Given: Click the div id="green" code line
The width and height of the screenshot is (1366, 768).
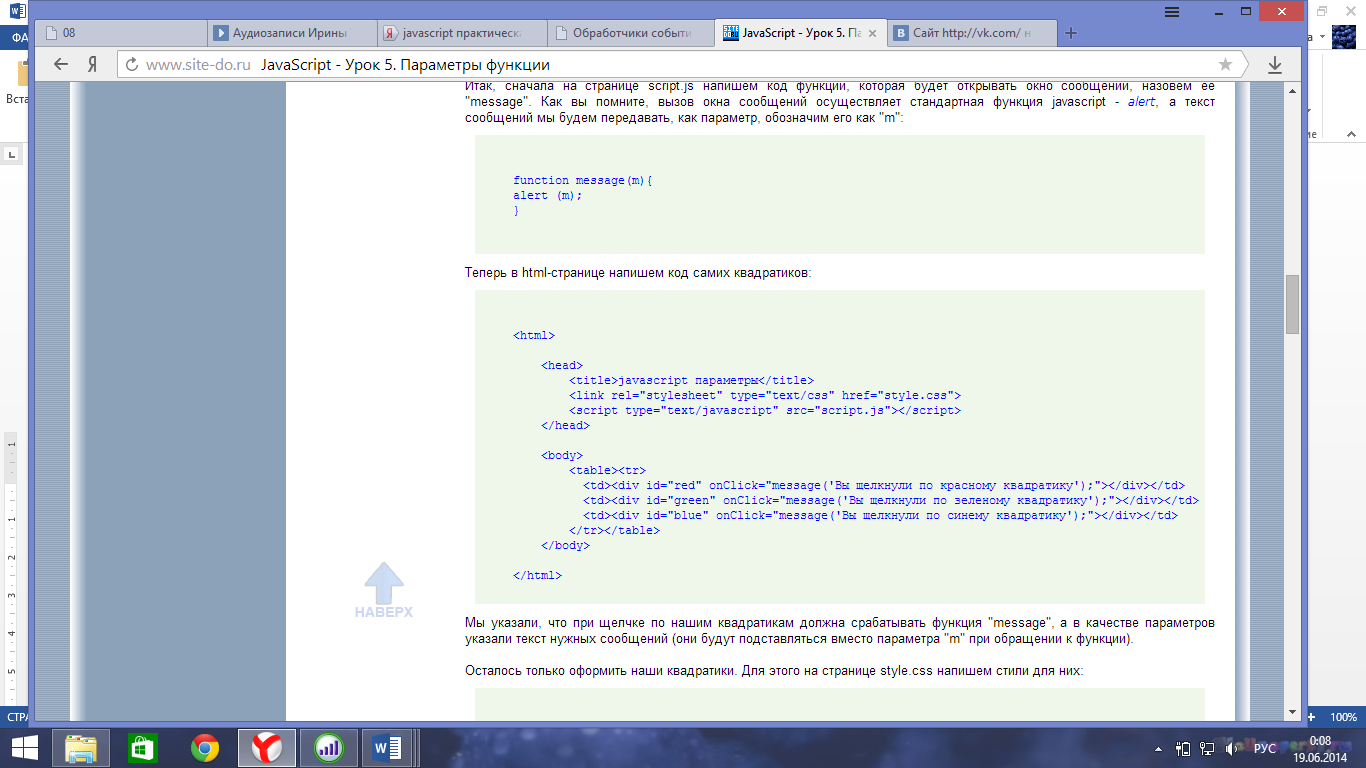Looking at the screenshot, I should [891, 500].
